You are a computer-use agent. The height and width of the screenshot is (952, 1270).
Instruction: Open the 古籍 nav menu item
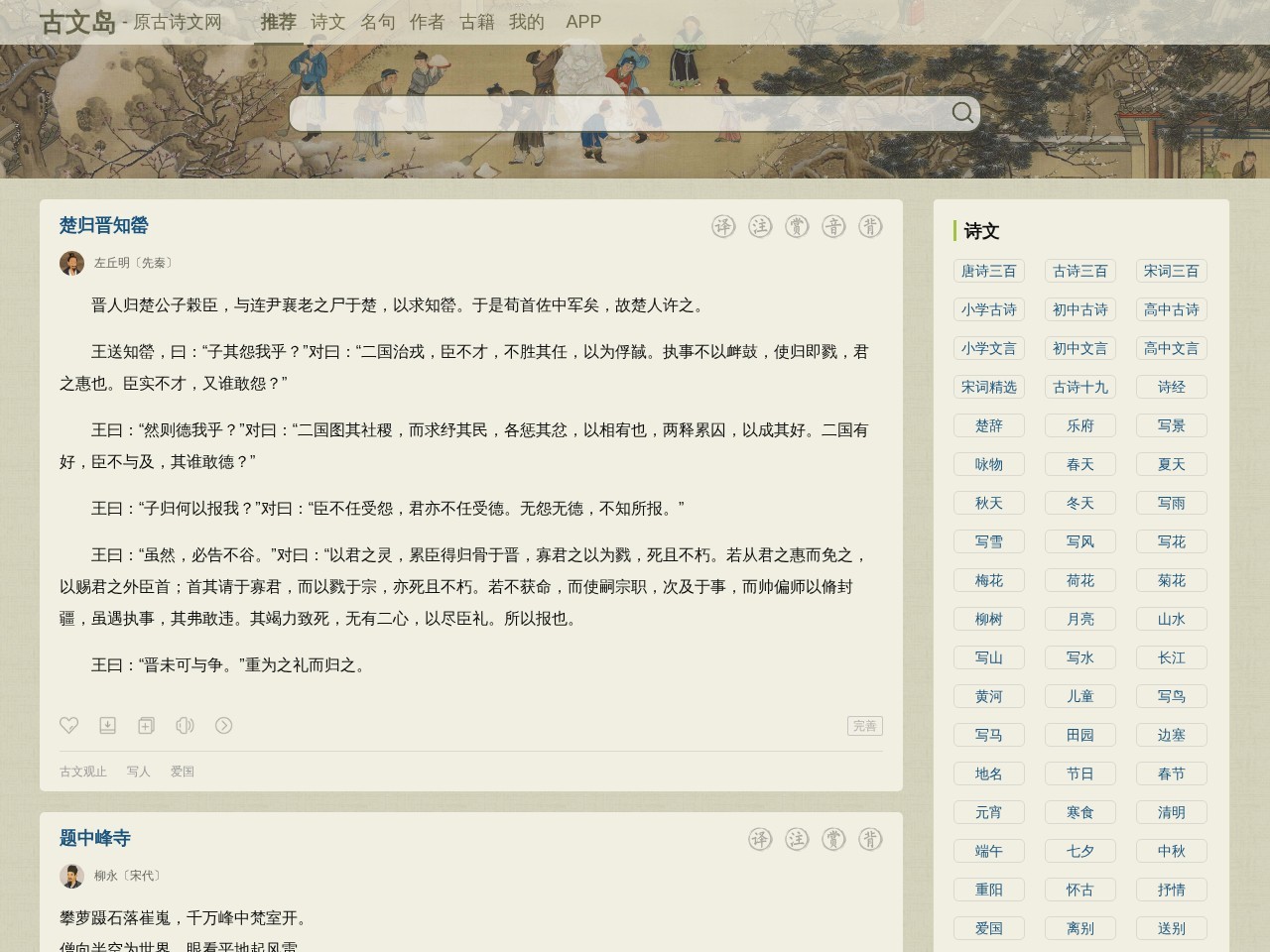[476, 22]
